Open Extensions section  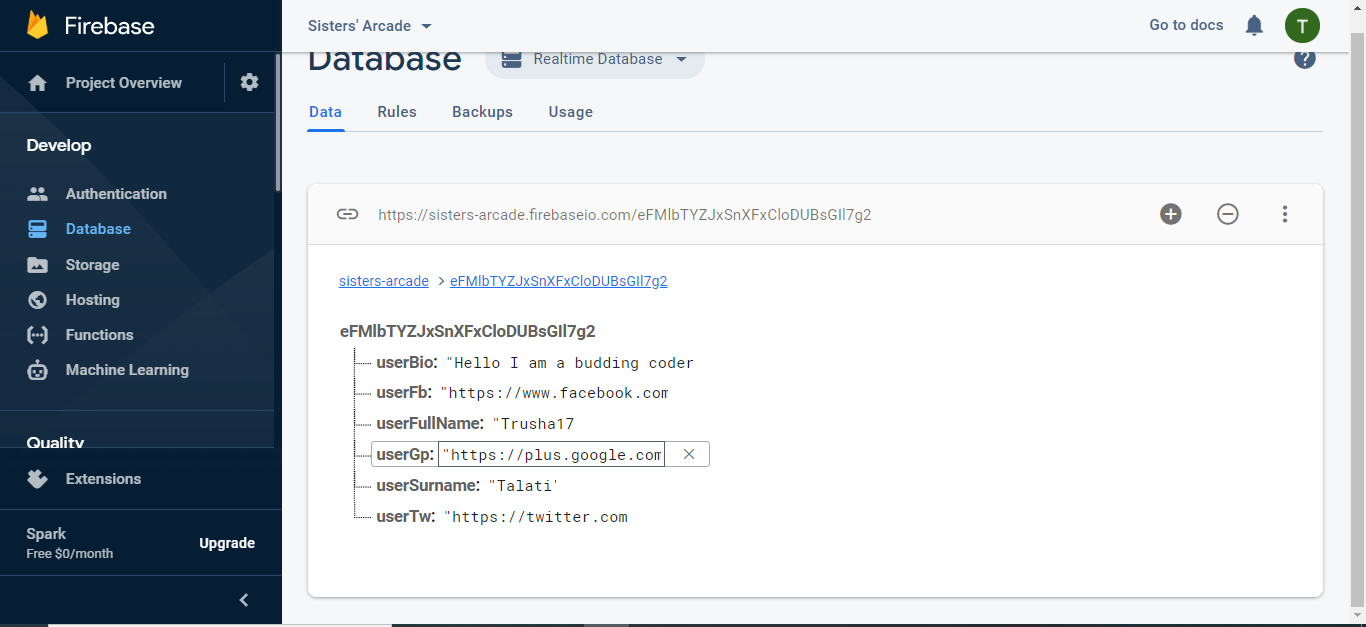tap(103, 479)
